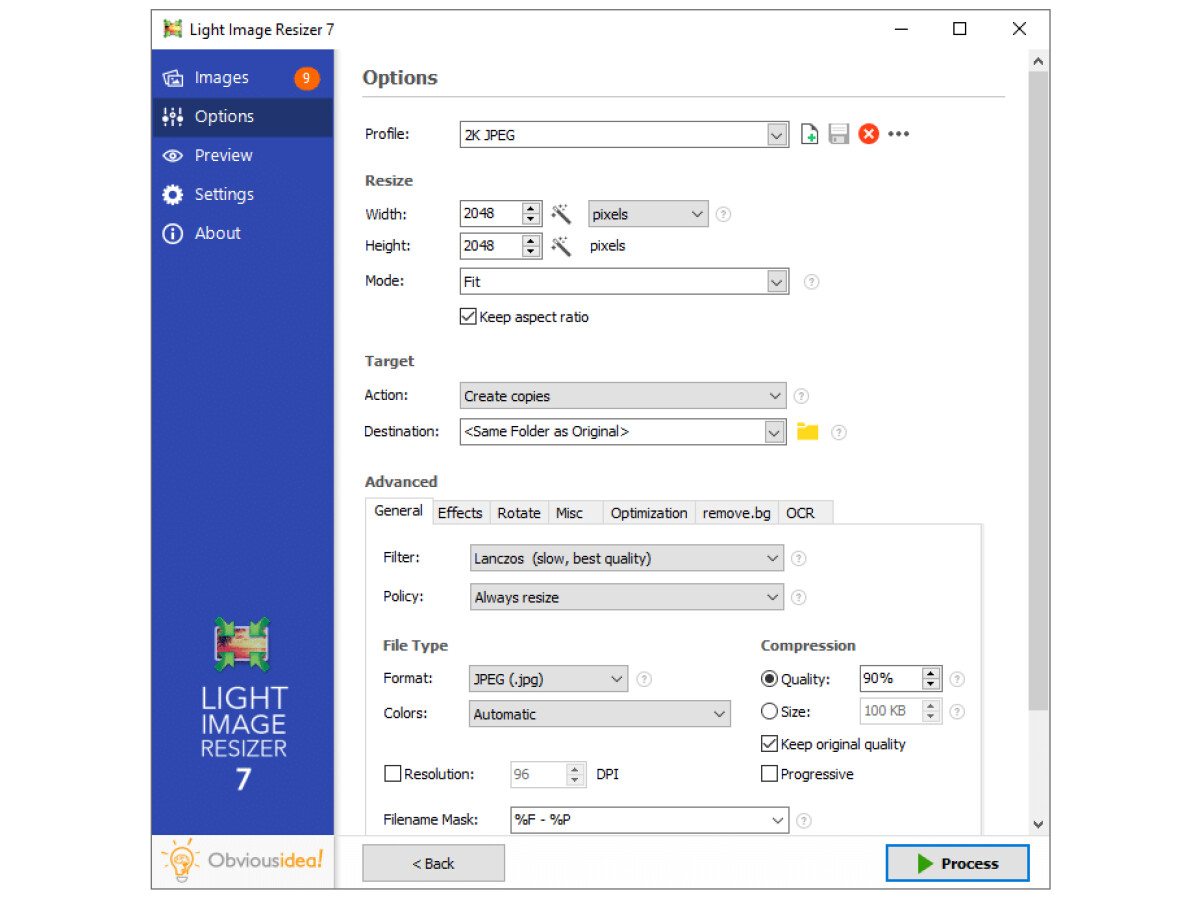1200x900 pixels.
Task: Browse for a destination folder using the yellow folder icon
Action: tap(807, 432)
